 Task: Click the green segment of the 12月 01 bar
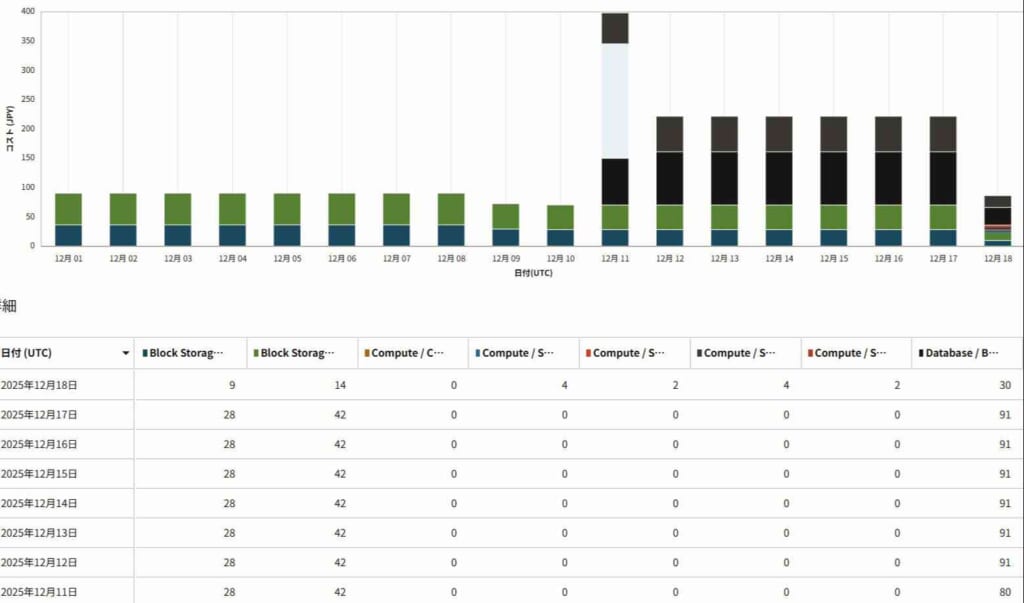68,209
